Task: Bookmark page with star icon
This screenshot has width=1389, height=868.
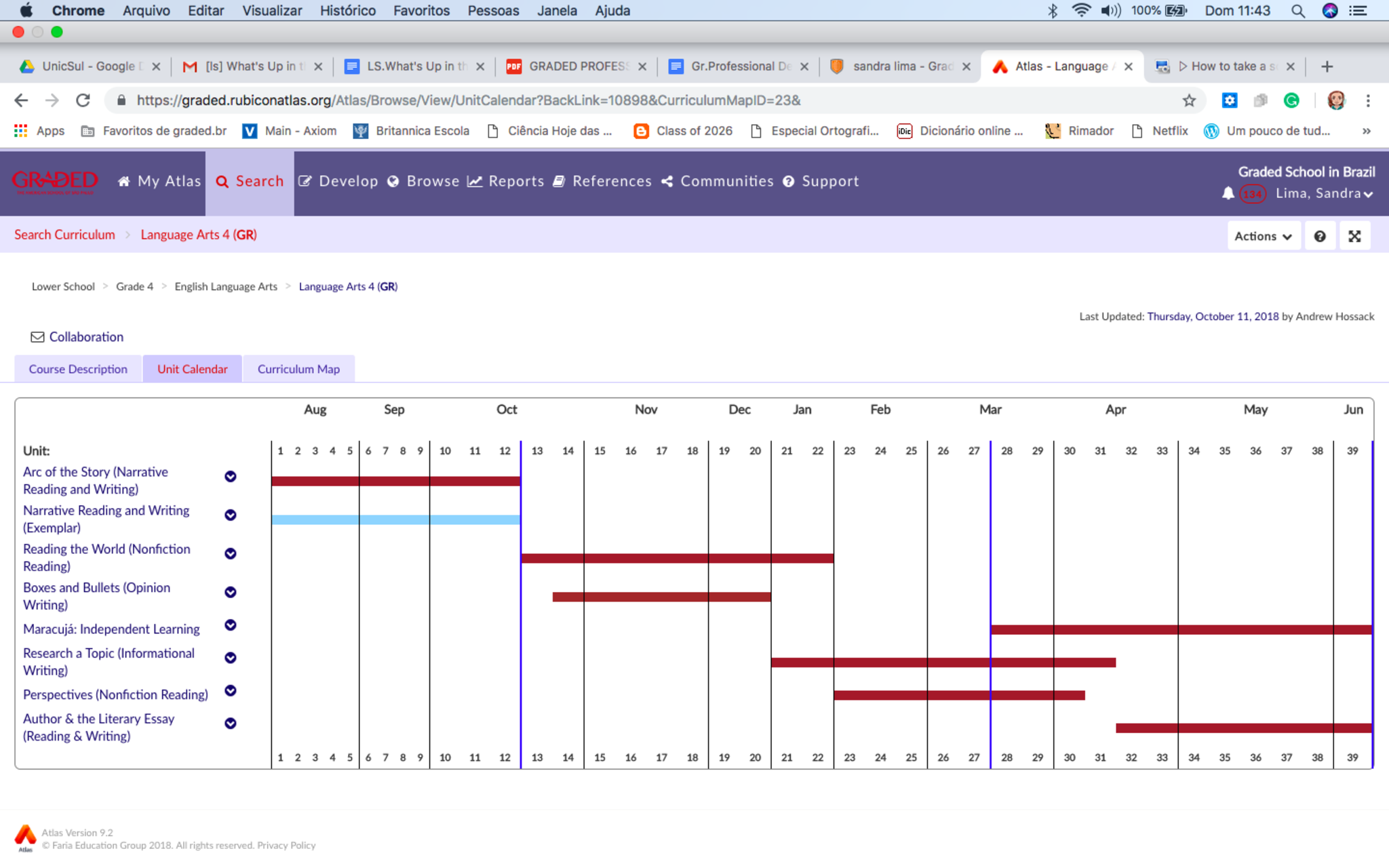Action: [1189, 100]
